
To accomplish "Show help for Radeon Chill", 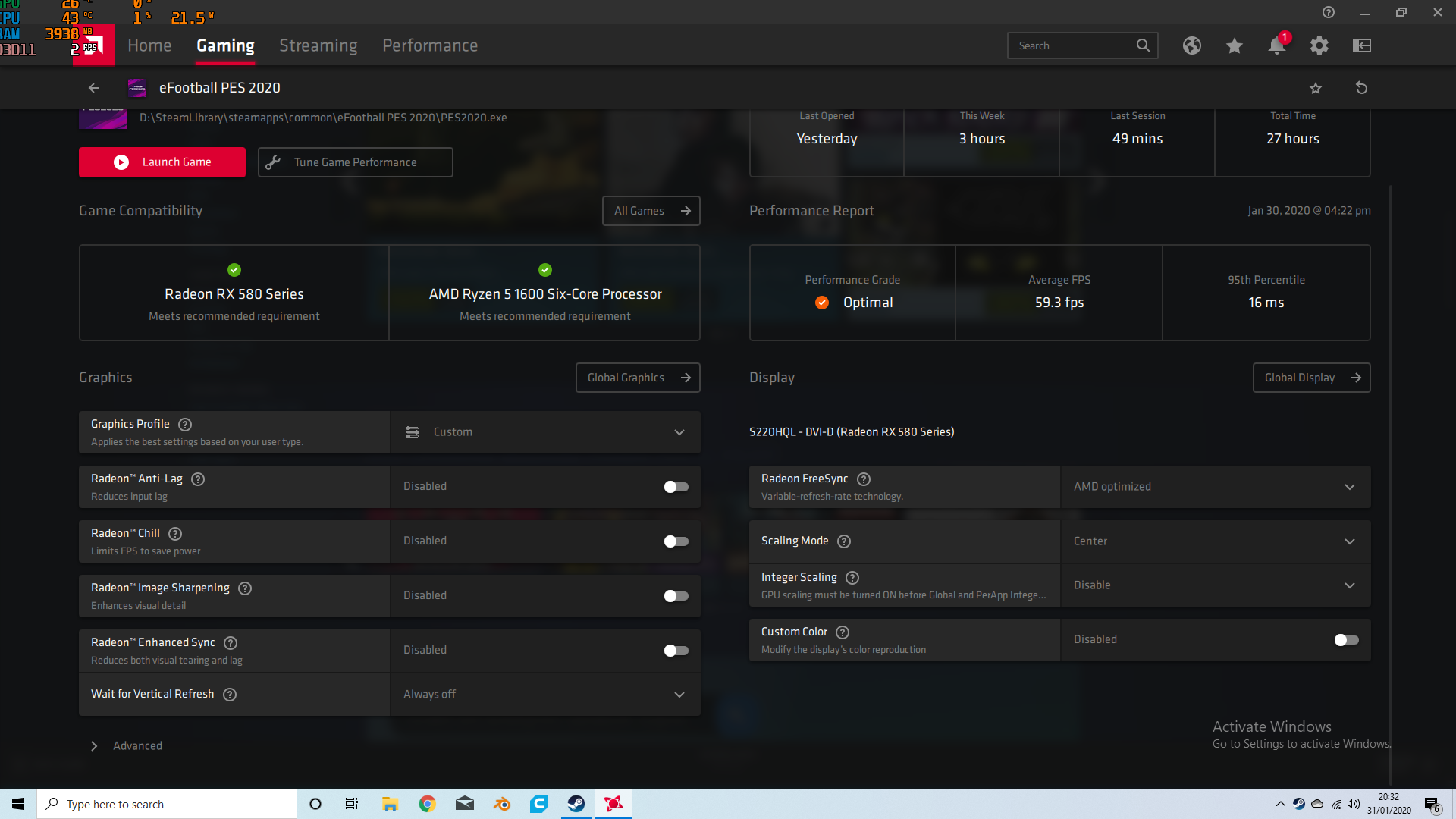I will (x=175, y=534).
